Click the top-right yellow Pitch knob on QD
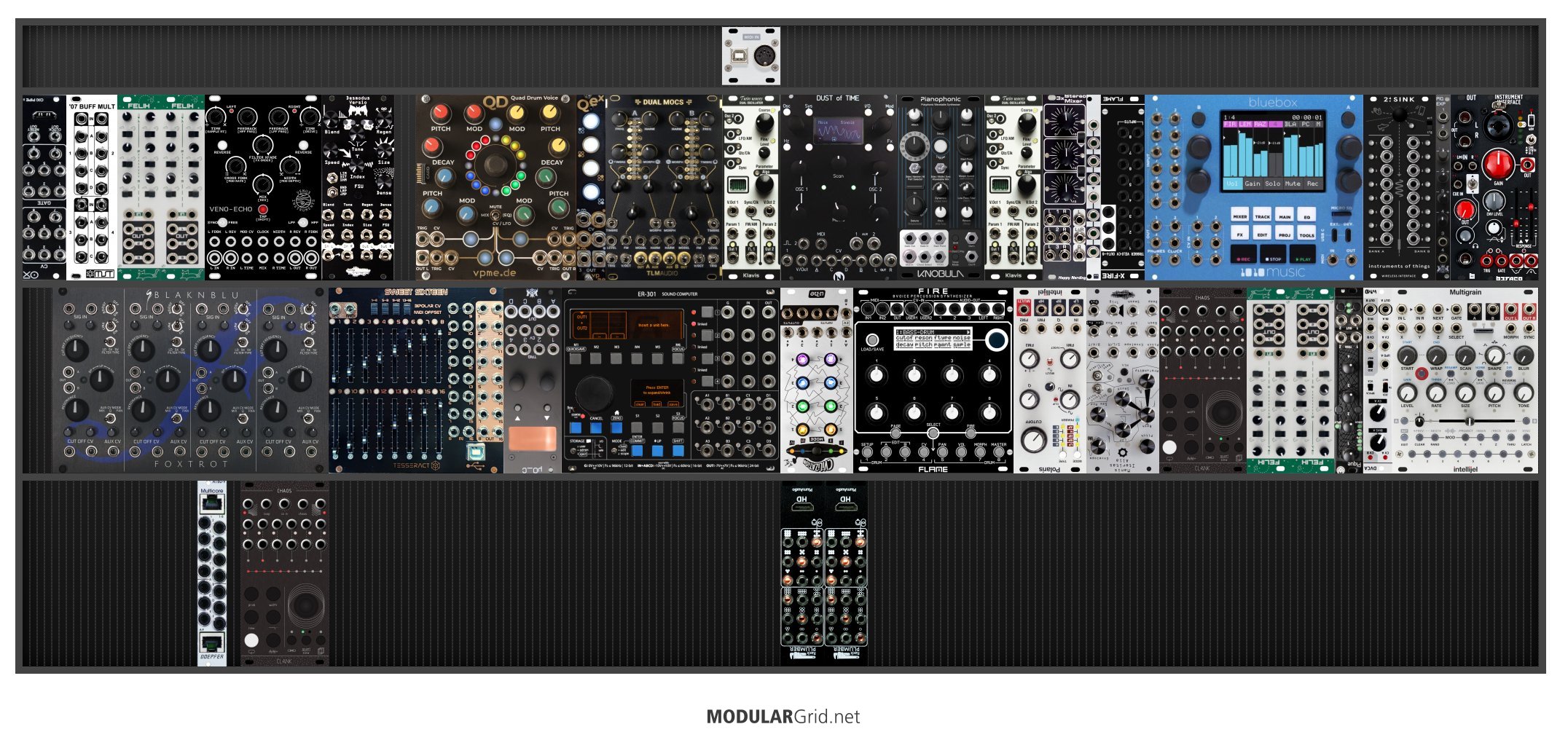The width and height of the screenshot is (1568, 732). pyautogui.click(x=550, y=113)
